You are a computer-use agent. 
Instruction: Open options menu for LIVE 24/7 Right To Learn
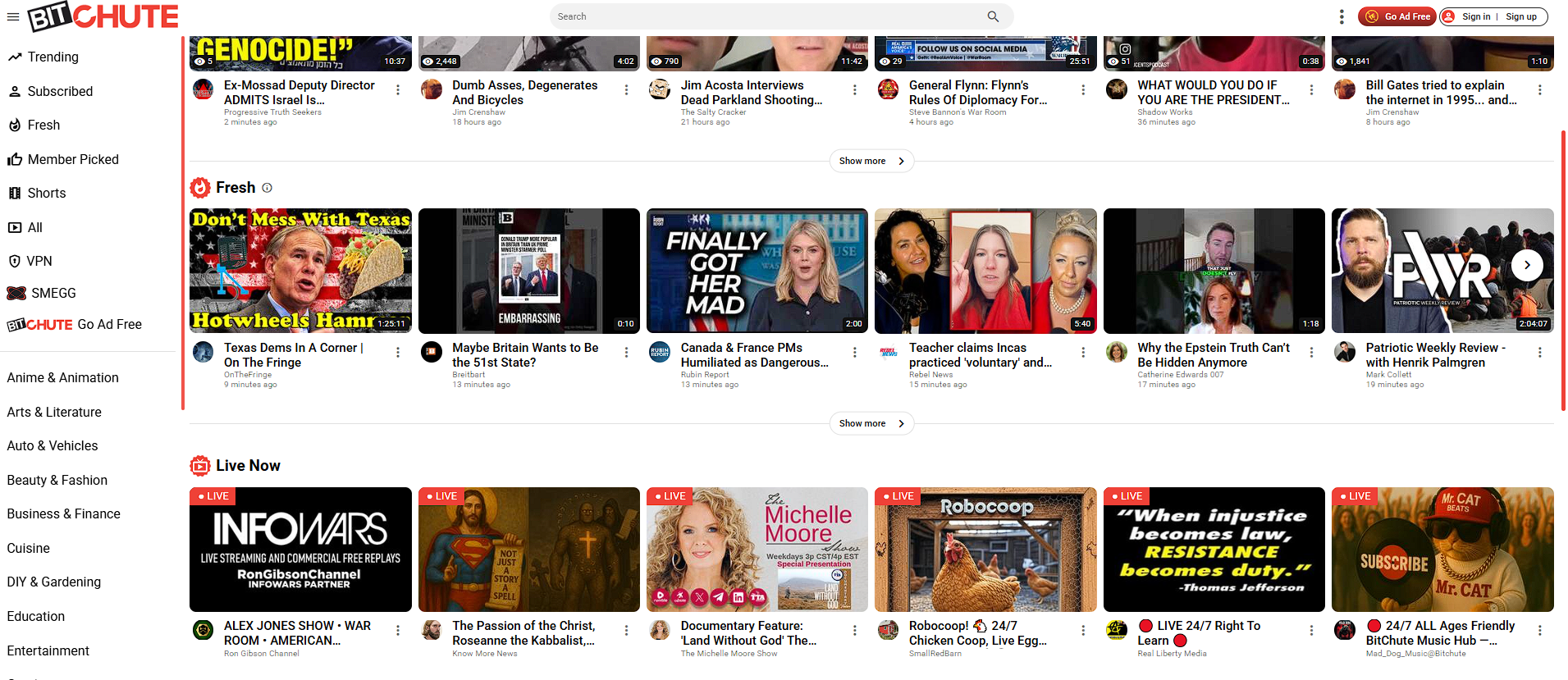1311,631
